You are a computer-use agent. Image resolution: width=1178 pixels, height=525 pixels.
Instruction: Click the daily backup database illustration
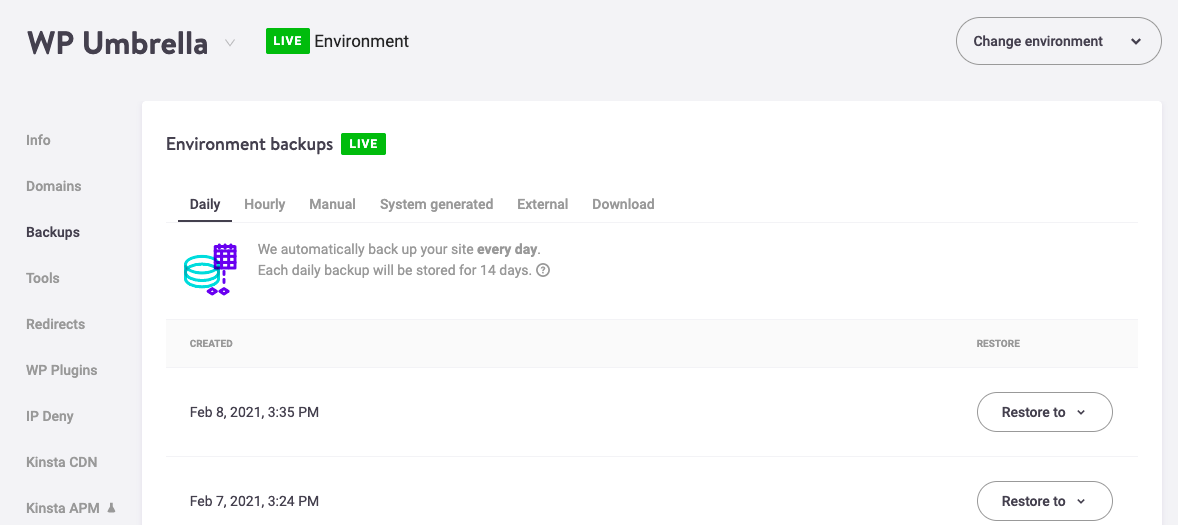(x=211, y=269)
